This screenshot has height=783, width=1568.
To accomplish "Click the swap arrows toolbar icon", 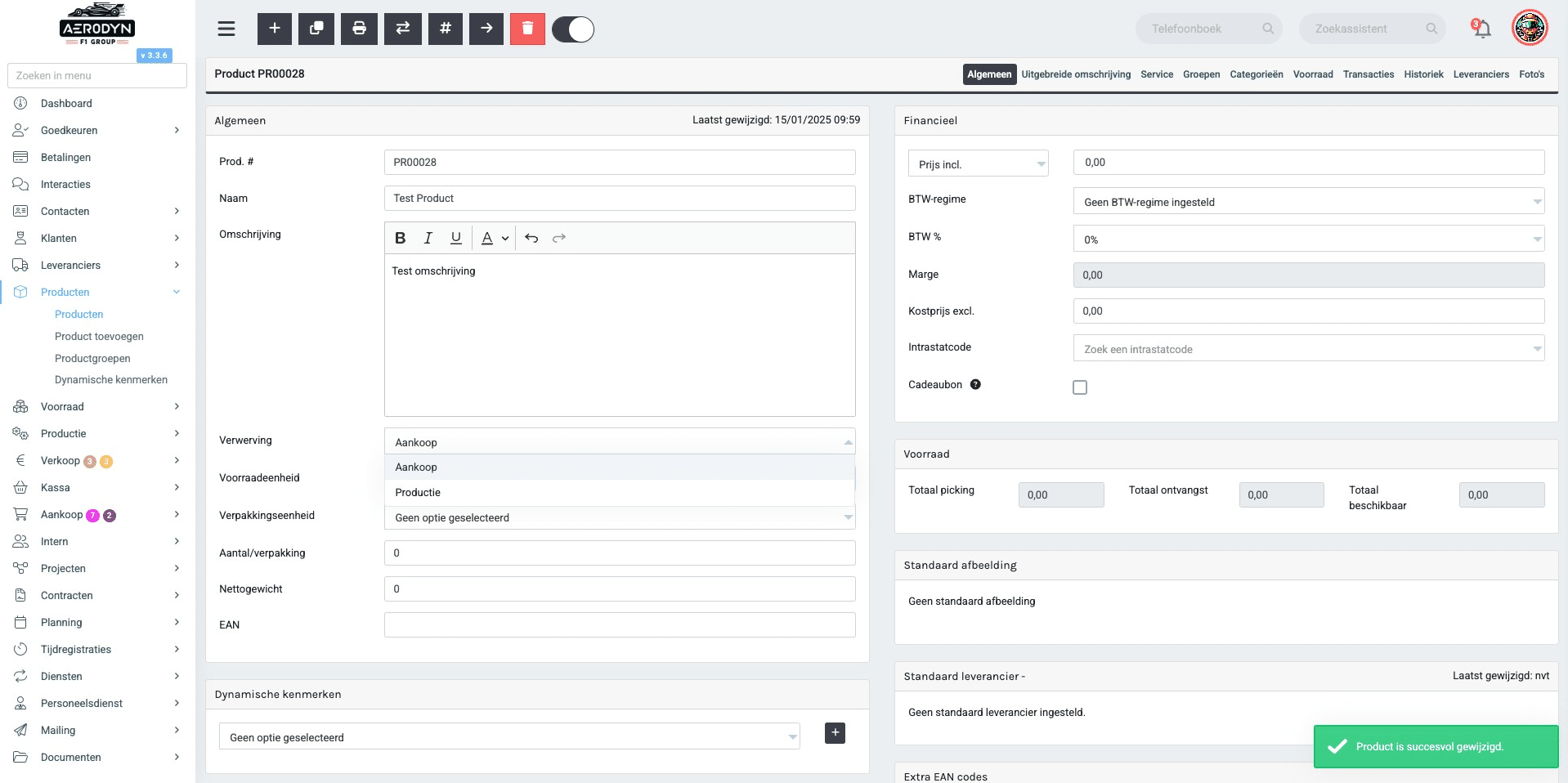I will pos(403,29).
